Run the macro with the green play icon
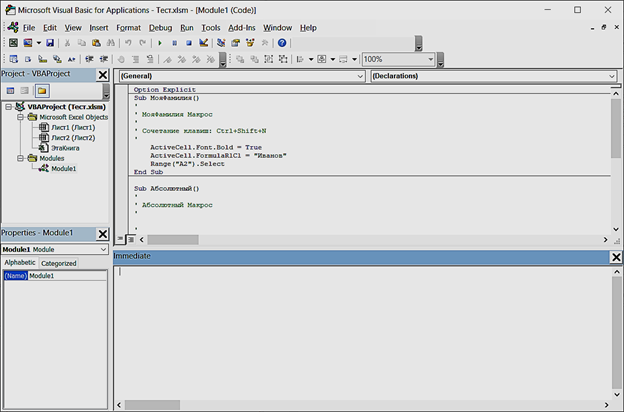This screenshot has width=624, height=412. coord(160,43)
